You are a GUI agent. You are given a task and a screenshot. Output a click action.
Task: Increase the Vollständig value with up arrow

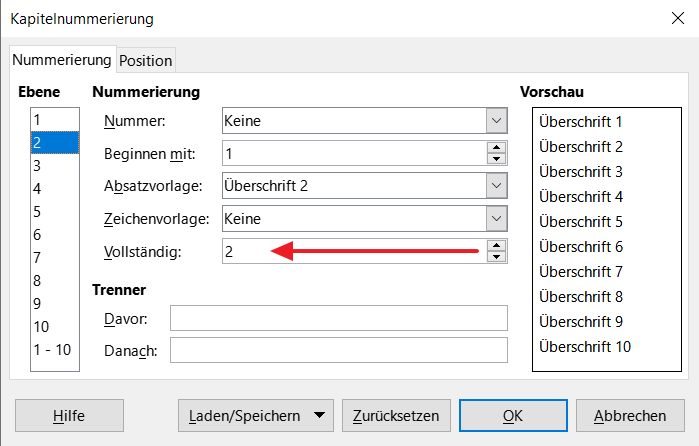[x=496, y=246]
